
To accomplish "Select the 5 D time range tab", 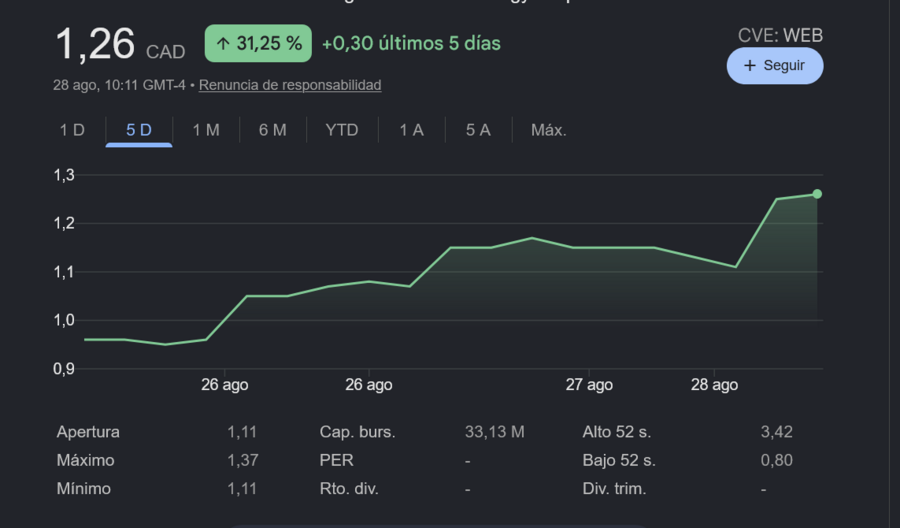I will click(x=139, y=130).
